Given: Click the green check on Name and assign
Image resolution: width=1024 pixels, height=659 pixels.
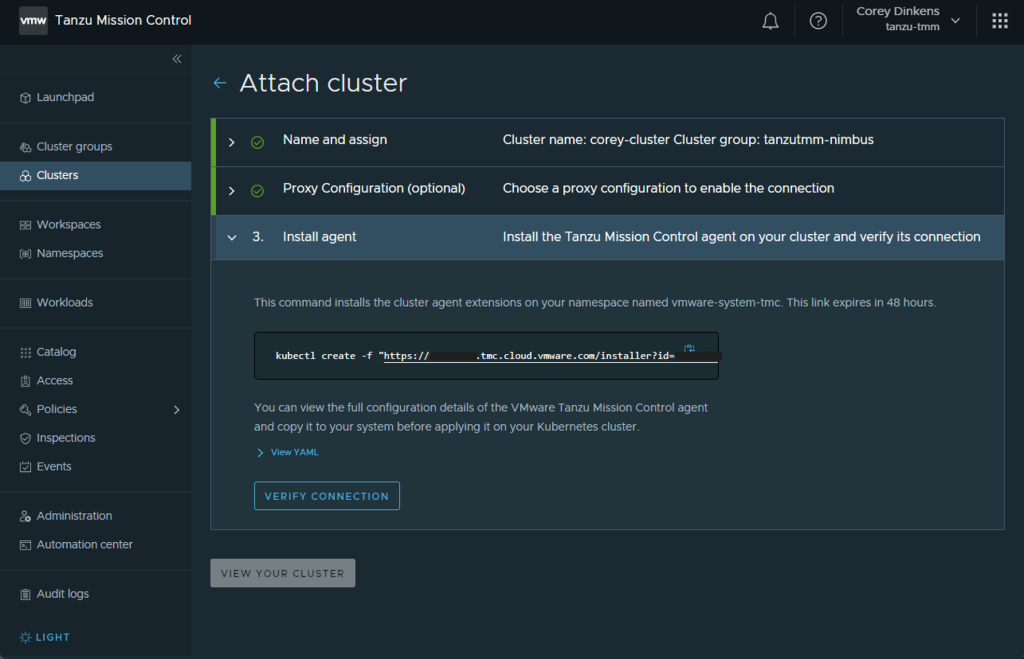Looking at the screenshot, I should [x=257, y=142].
